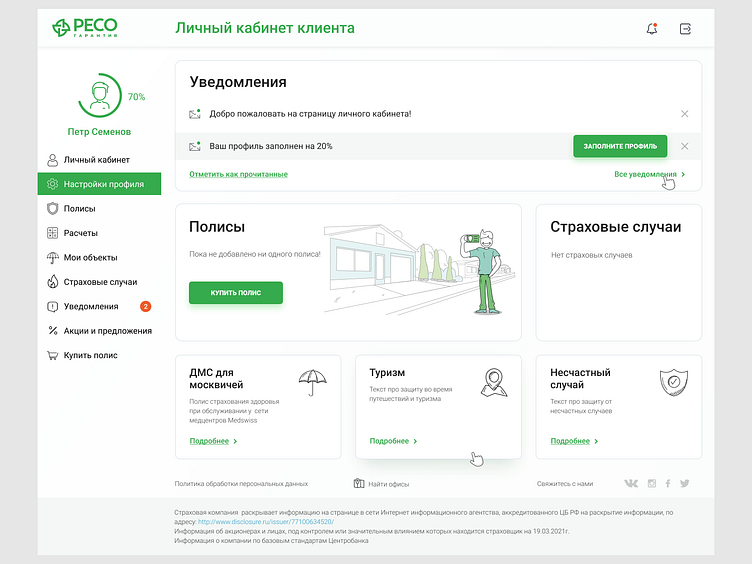The image size is (752, 564).
Task: Click the map pin icon in Туризм card
Action: coord(494,382)
